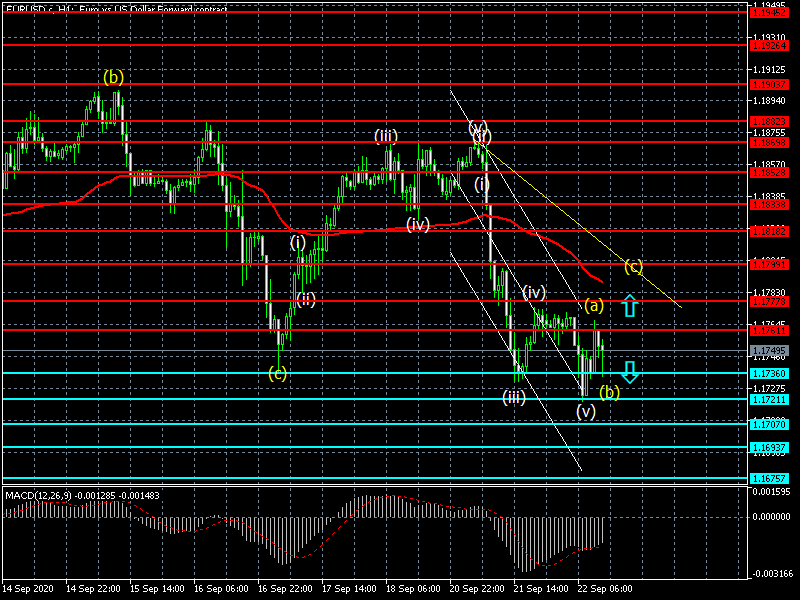Select the red 1.17778 resistance label
800x600 pixels.
click(769, 302)
